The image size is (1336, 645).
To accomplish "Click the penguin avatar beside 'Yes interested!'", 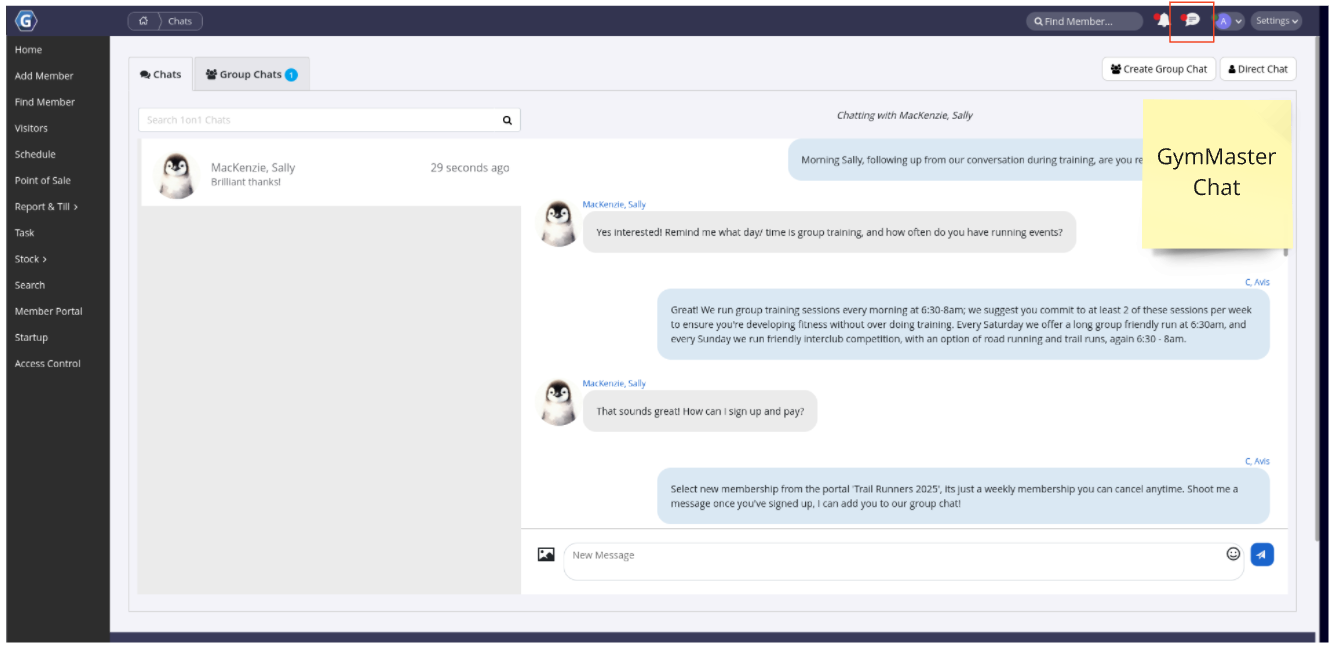I will coord(558,224).
